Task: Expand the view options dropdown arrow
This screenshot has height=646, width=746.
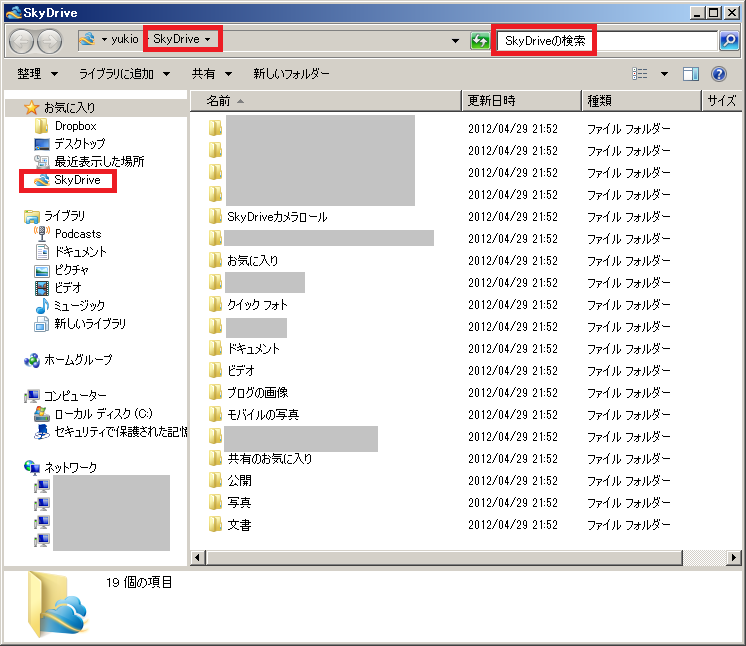Action: pos(664,74)
